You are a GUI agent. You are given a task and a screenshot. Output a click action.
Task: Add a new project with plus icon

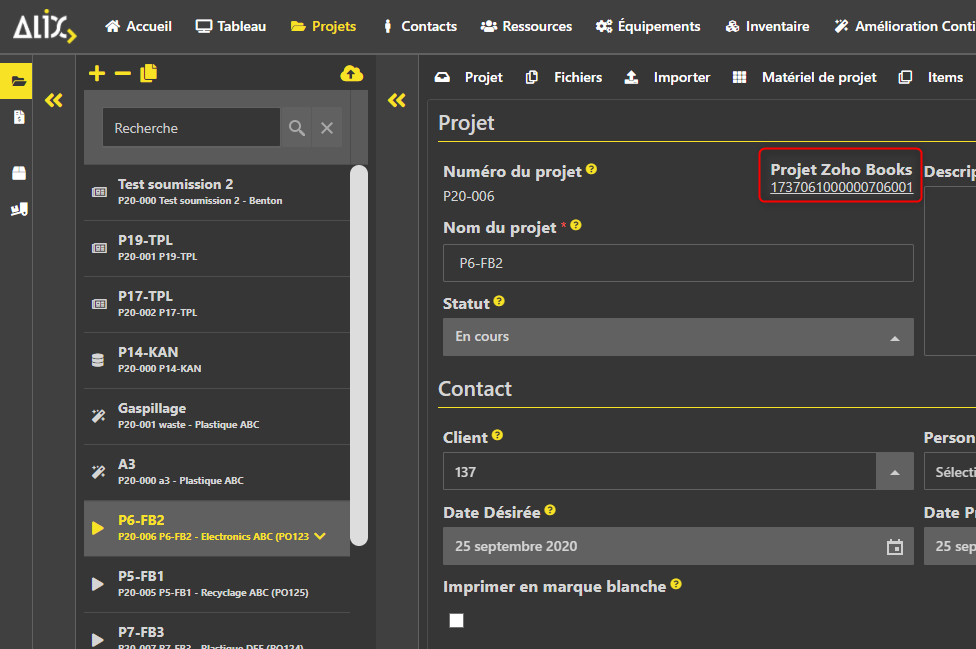point(96,73)
